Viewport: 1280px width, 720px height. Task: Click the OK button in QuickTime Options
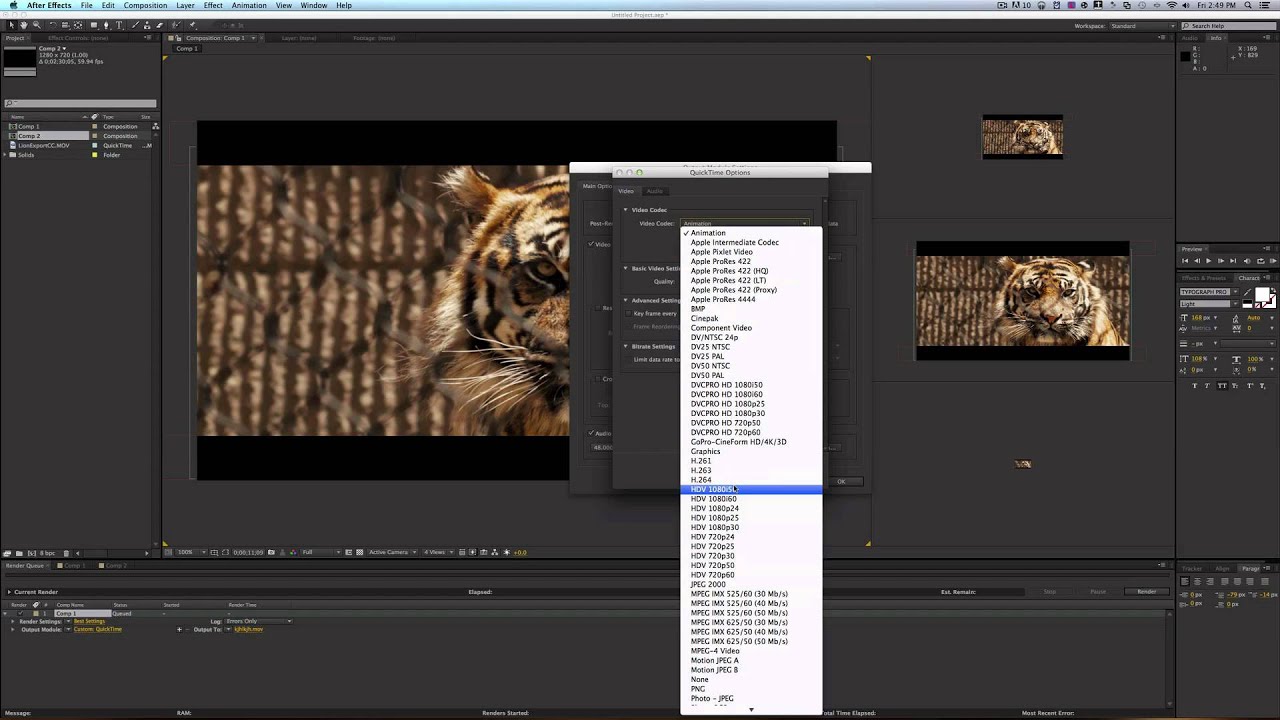click(841, 482)
